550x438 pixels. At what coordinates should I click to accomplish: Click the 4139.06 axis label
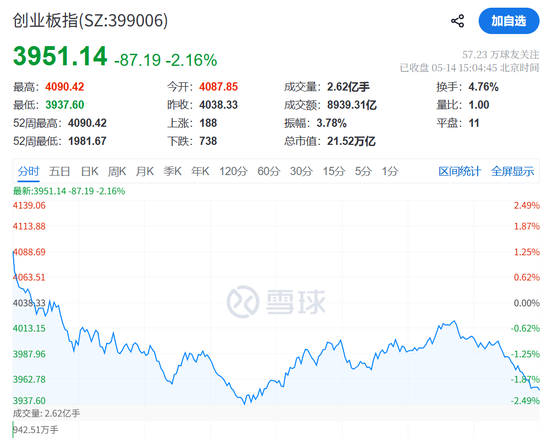[x=29, y=205]
